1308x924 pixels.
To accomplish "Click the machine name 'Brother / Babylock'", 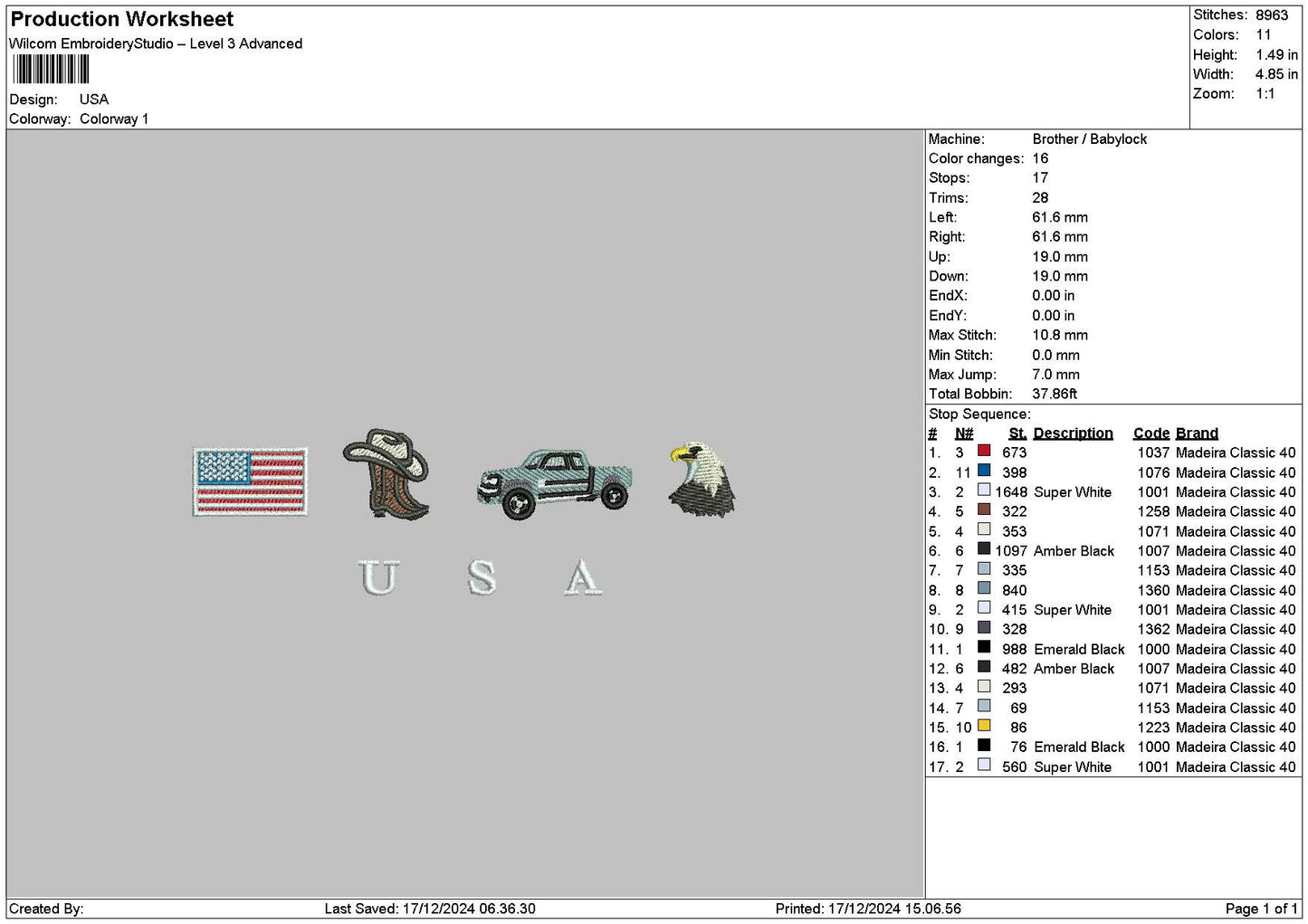I will point(1090,139).
